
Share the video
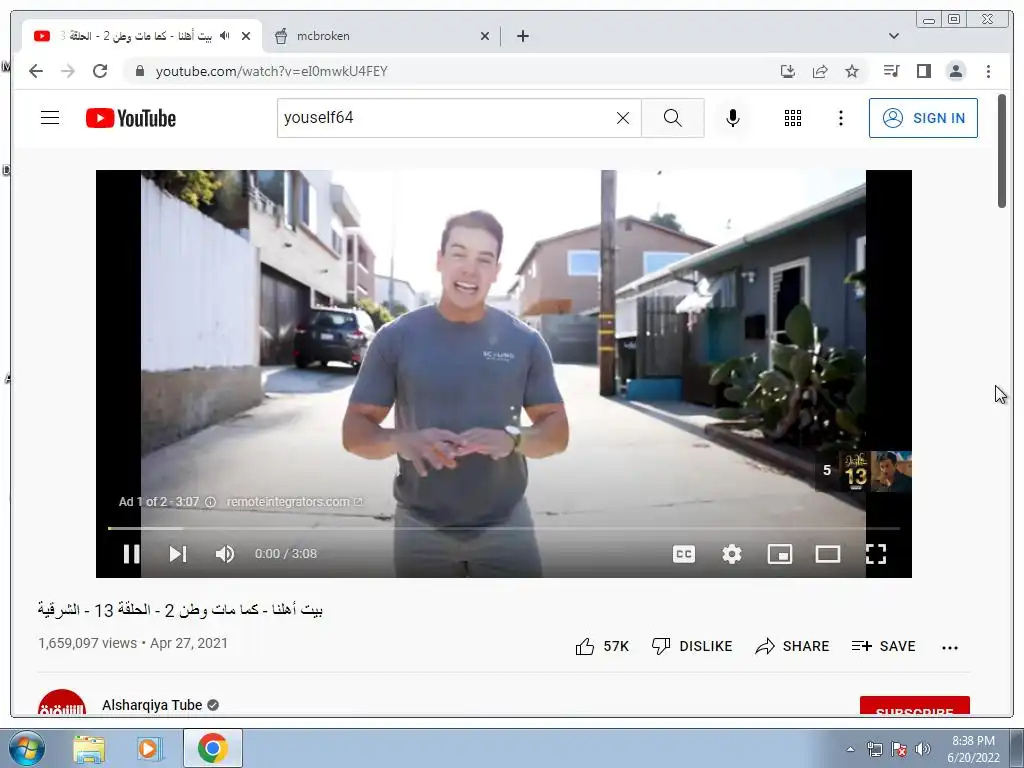(792, 646)
